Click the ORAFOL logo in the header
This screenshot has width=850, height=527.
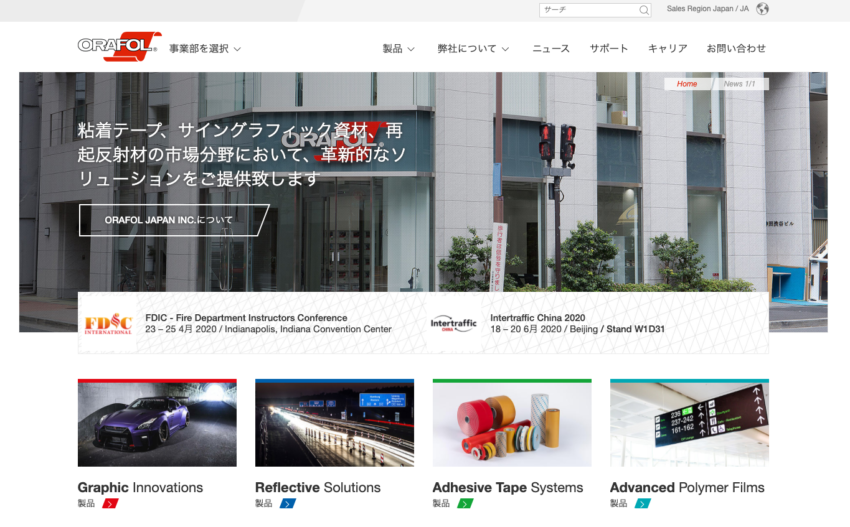point(119,46)
